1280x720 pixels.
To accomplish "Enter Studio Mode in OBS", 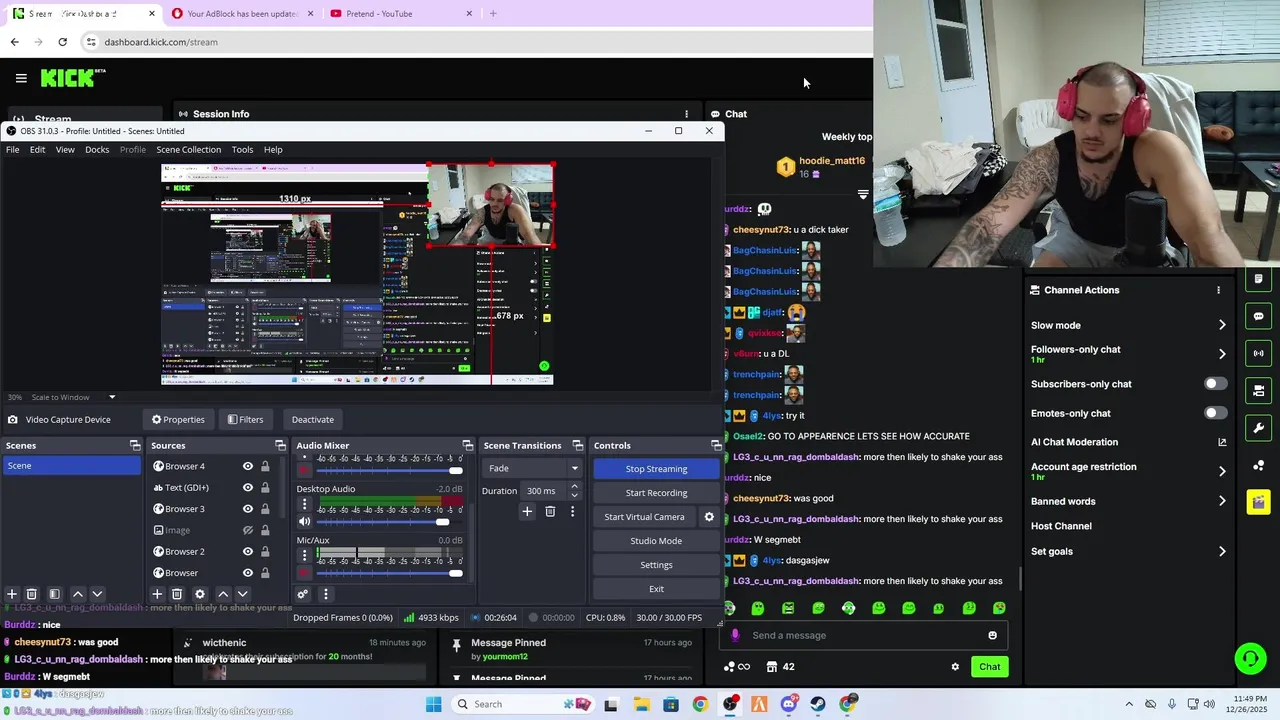I will (656, 541).
